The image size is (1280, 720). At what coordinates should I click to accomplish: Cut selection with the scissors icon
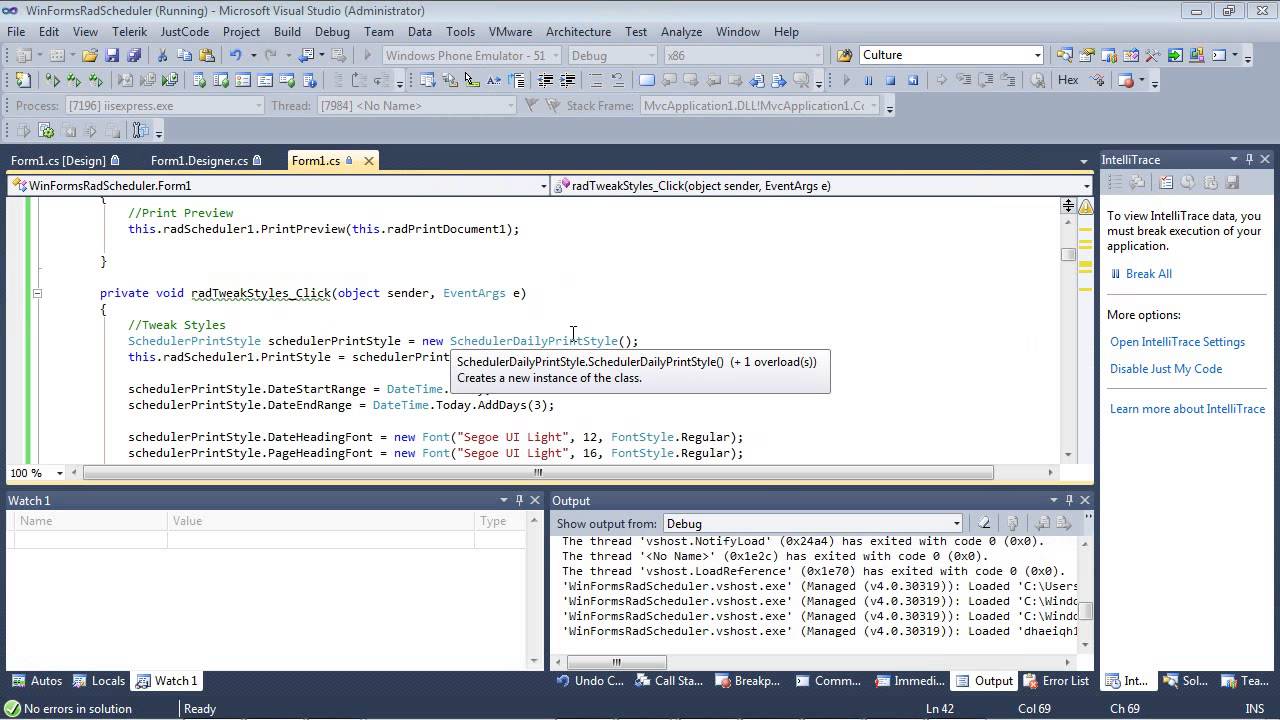(x=163, y=56)
